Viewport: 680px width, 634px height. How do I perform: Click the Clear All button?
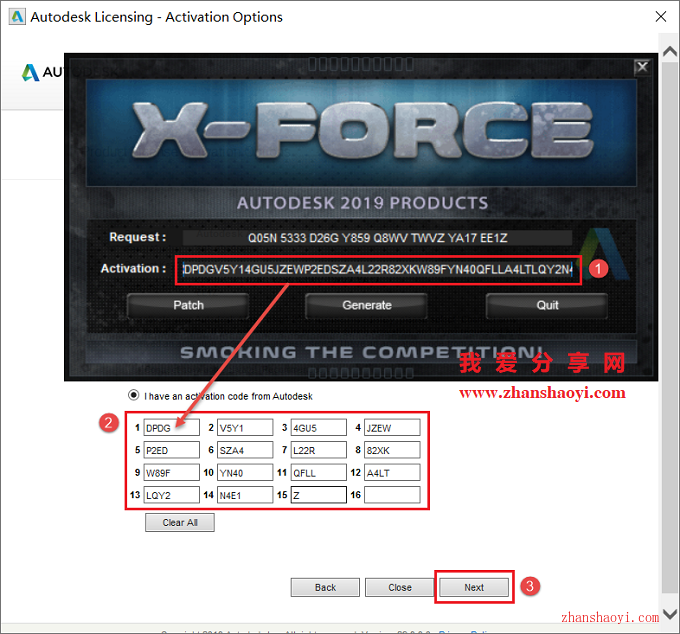pos(180,523)
